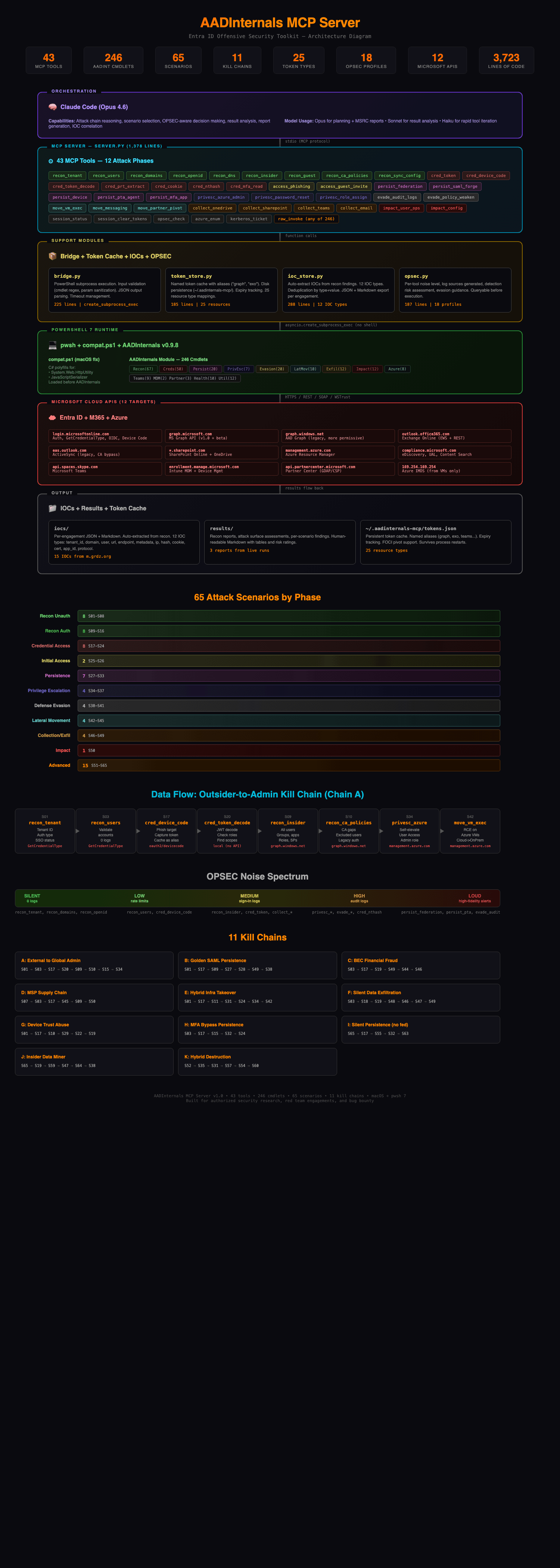Click the evade_audit_logs tool tag
560x1568 pixels.
[396, 197]
